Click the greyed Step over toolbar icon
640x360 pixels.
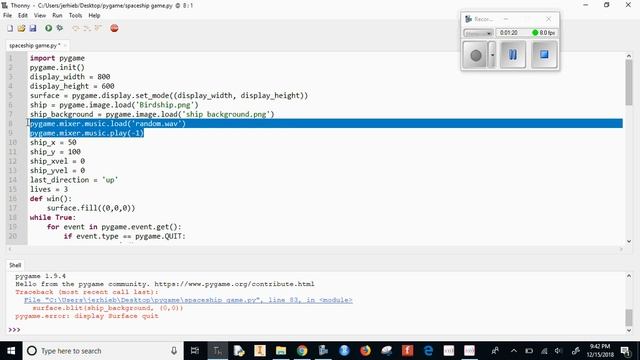[76, 28]
